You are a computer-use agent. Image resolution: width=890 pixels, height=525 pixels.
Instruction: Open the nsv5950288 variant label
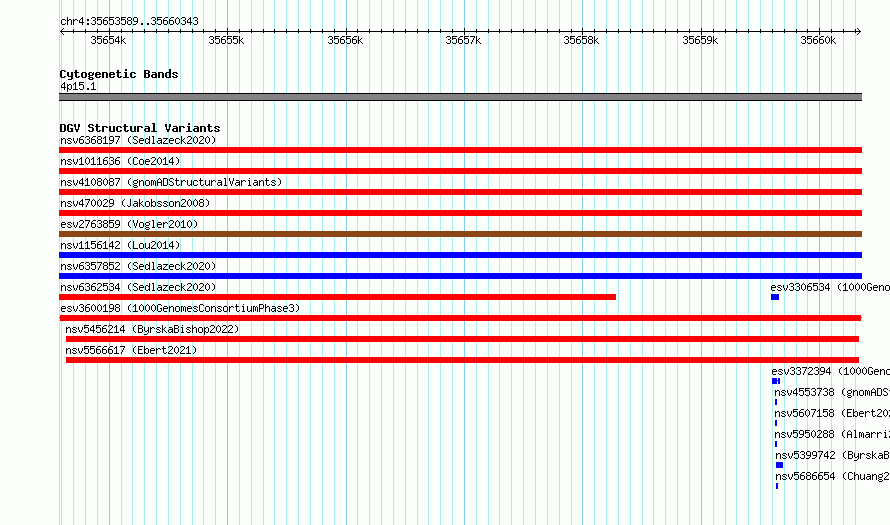click(832, 434)
